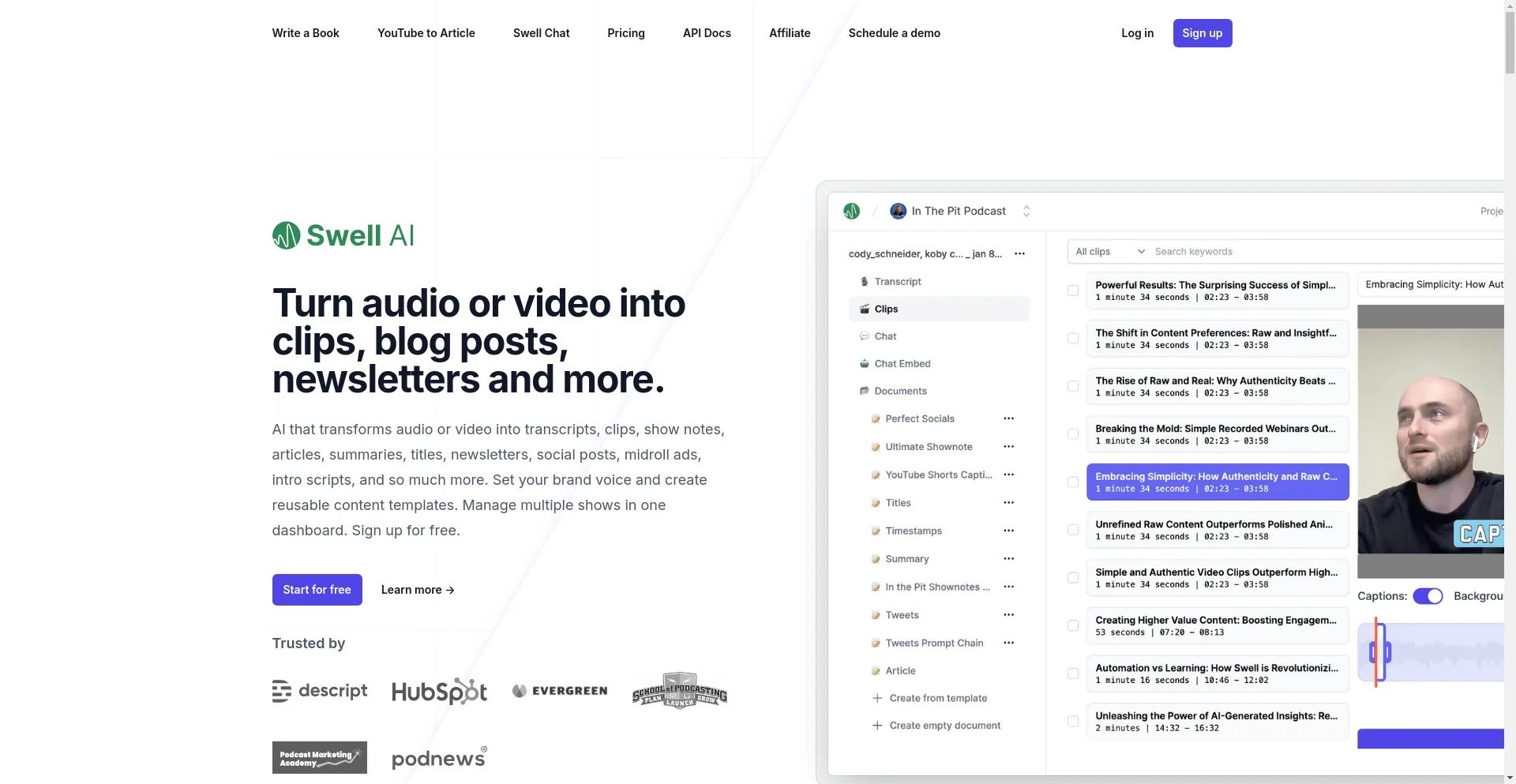Click Create empty document
This screenshot has width=1516, height=784.
tap(945, 726)
